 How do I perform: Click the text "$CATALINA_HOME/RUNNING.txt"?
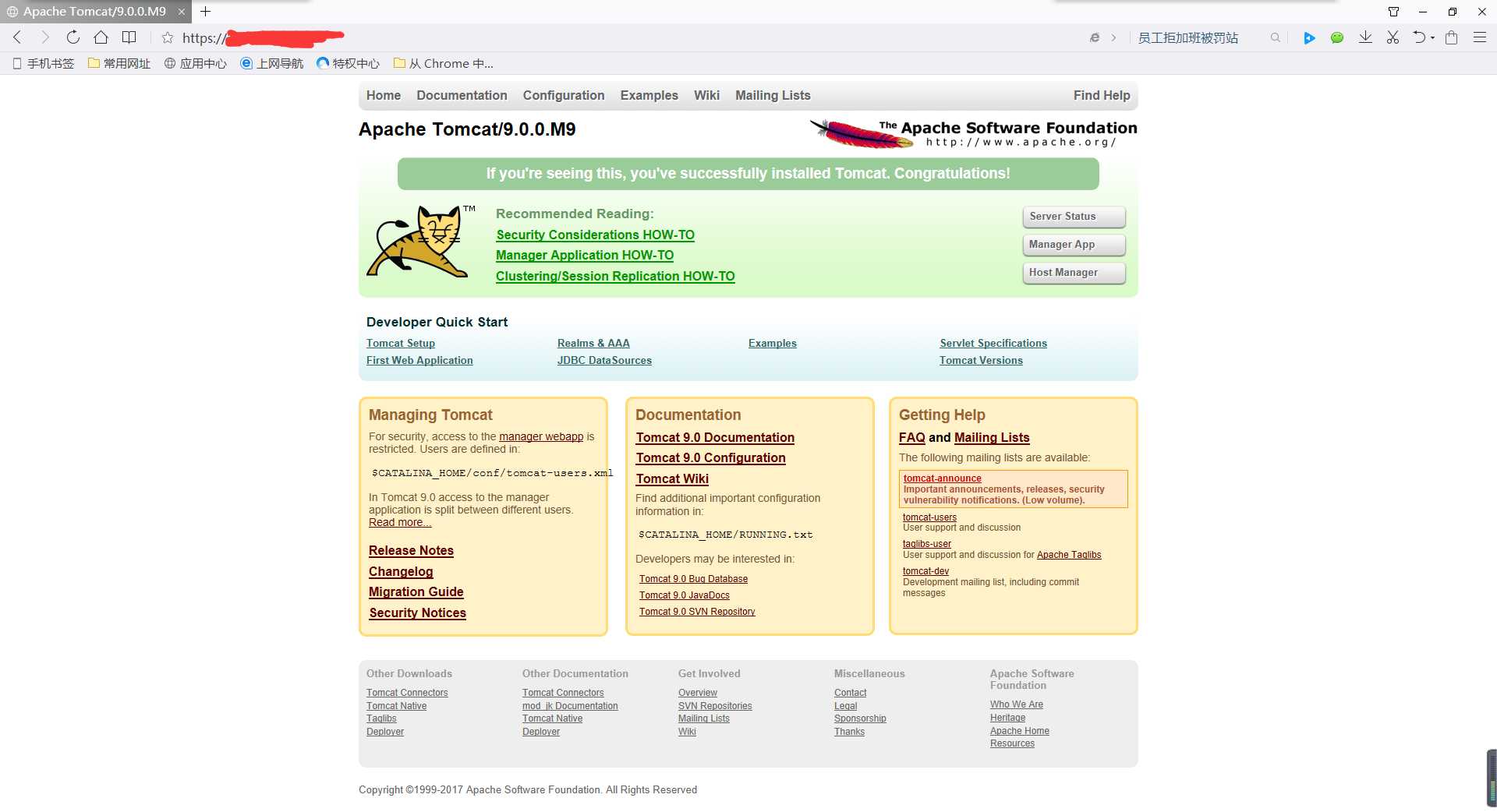(725, 535)
